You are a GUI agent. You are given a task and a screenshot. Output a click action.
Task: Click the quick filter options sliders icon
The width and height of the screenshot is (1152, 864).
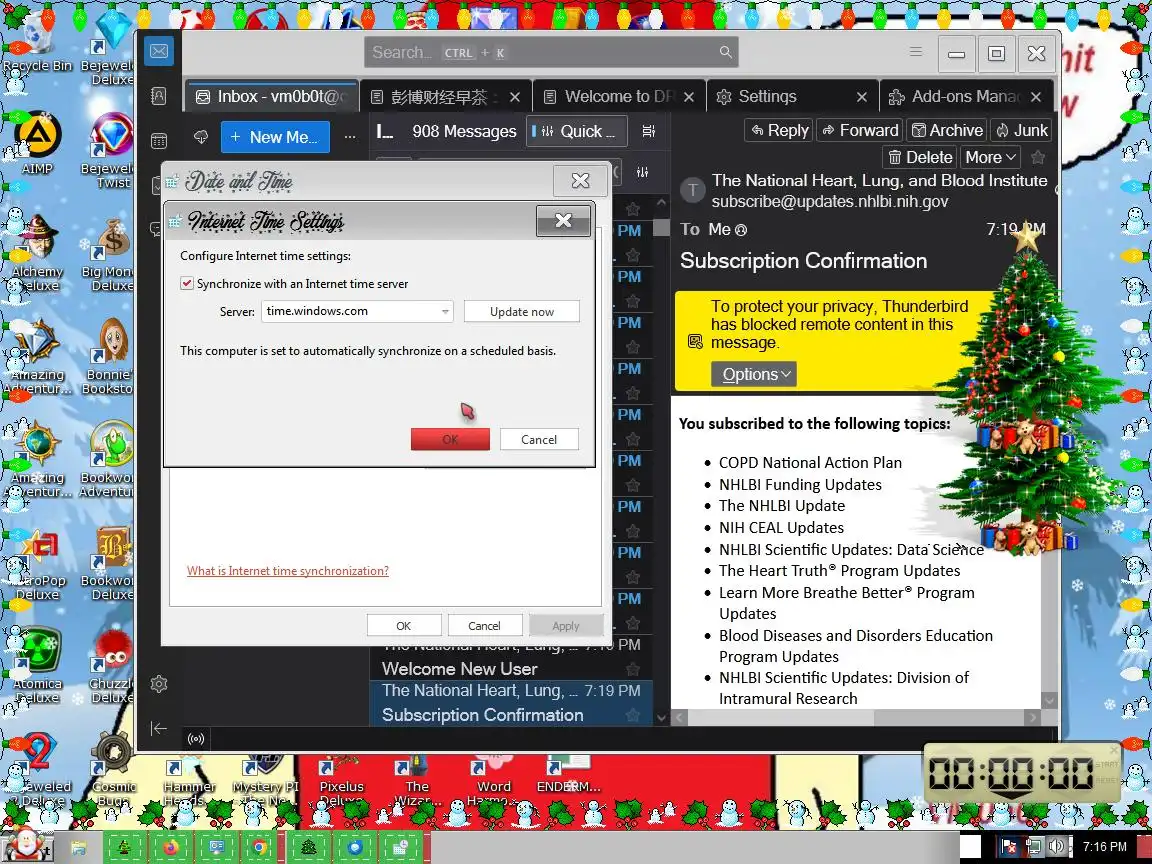tap(643, 172)
